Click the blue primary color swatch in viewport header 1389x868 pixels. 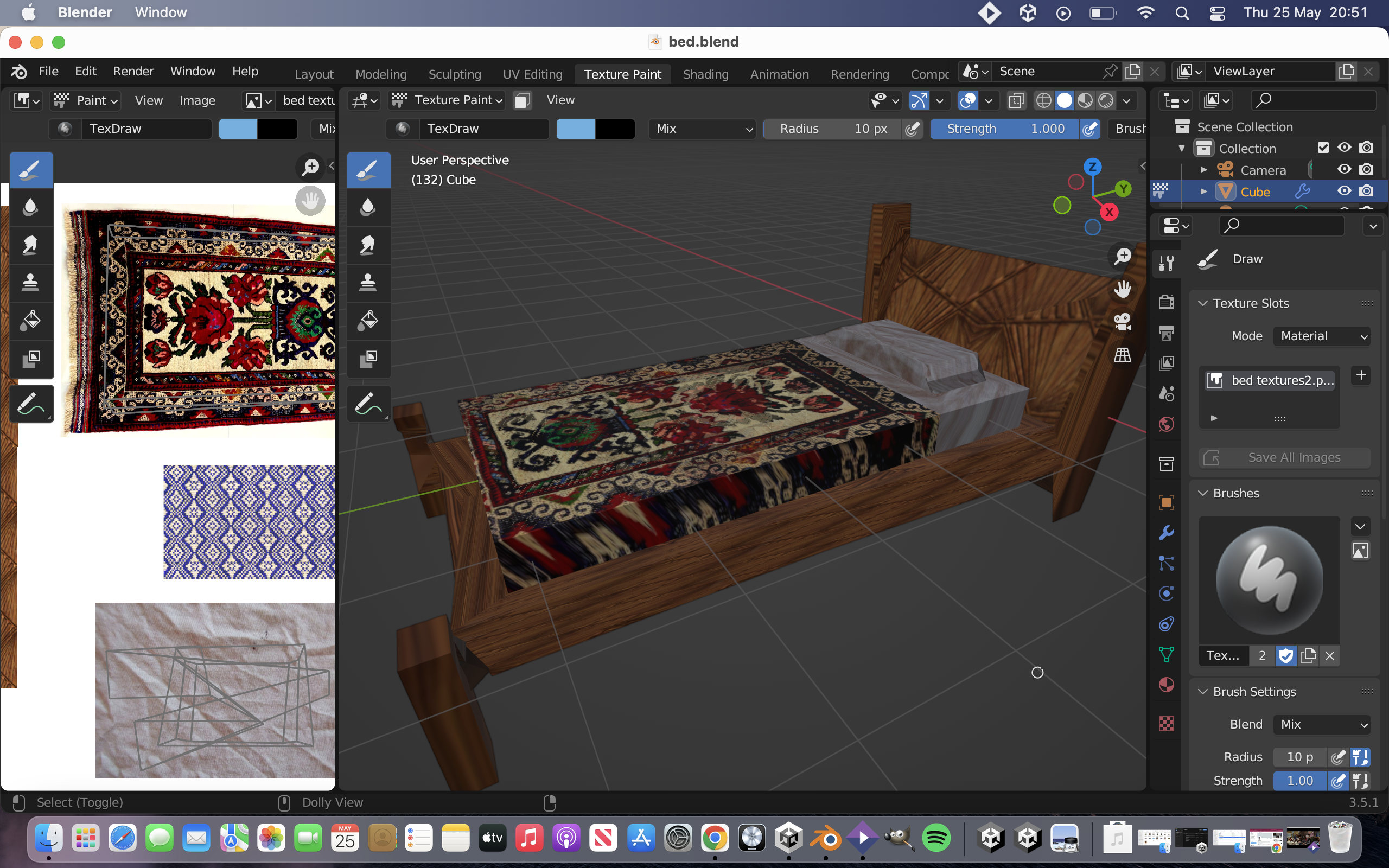click(576, 129)
